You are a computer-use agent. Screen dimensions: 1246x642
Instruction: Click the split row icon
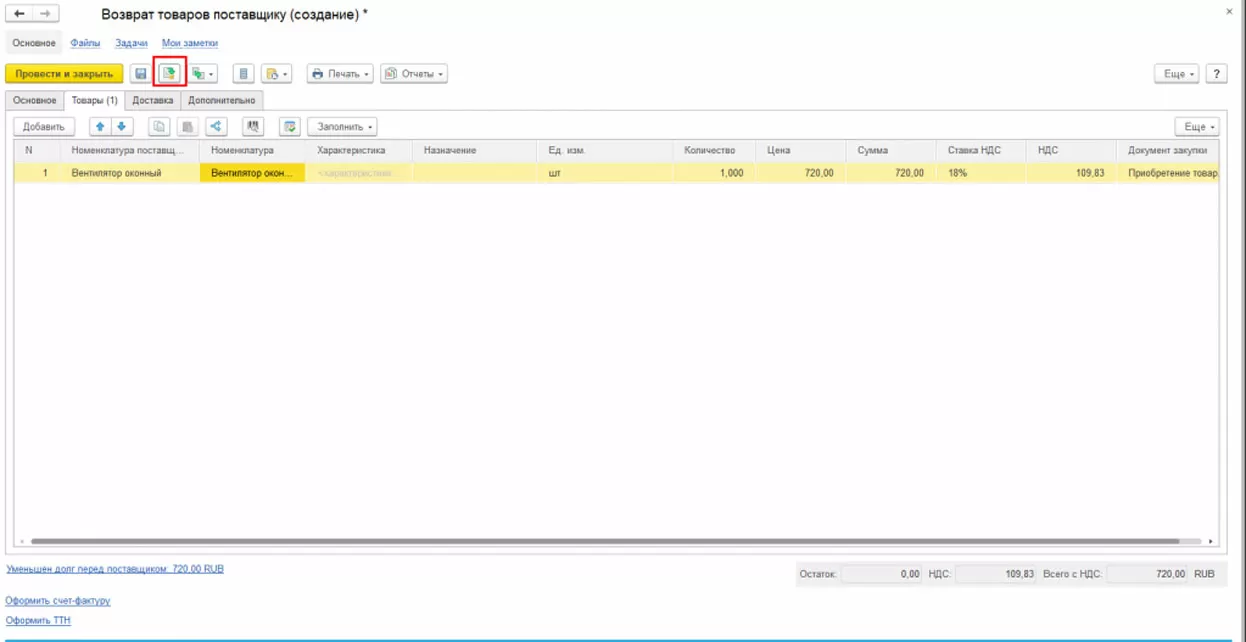pyautogui.click(x=216, y=127)
